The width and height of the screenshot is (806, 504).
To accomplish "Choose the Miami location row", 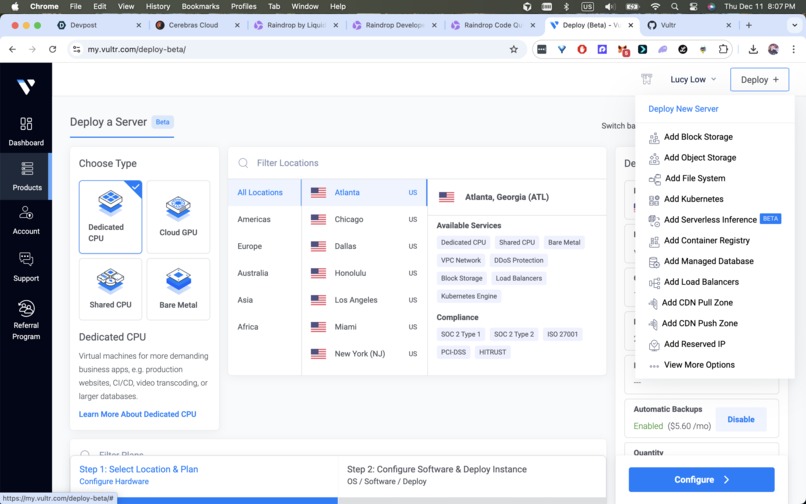I will pos(364,327).
